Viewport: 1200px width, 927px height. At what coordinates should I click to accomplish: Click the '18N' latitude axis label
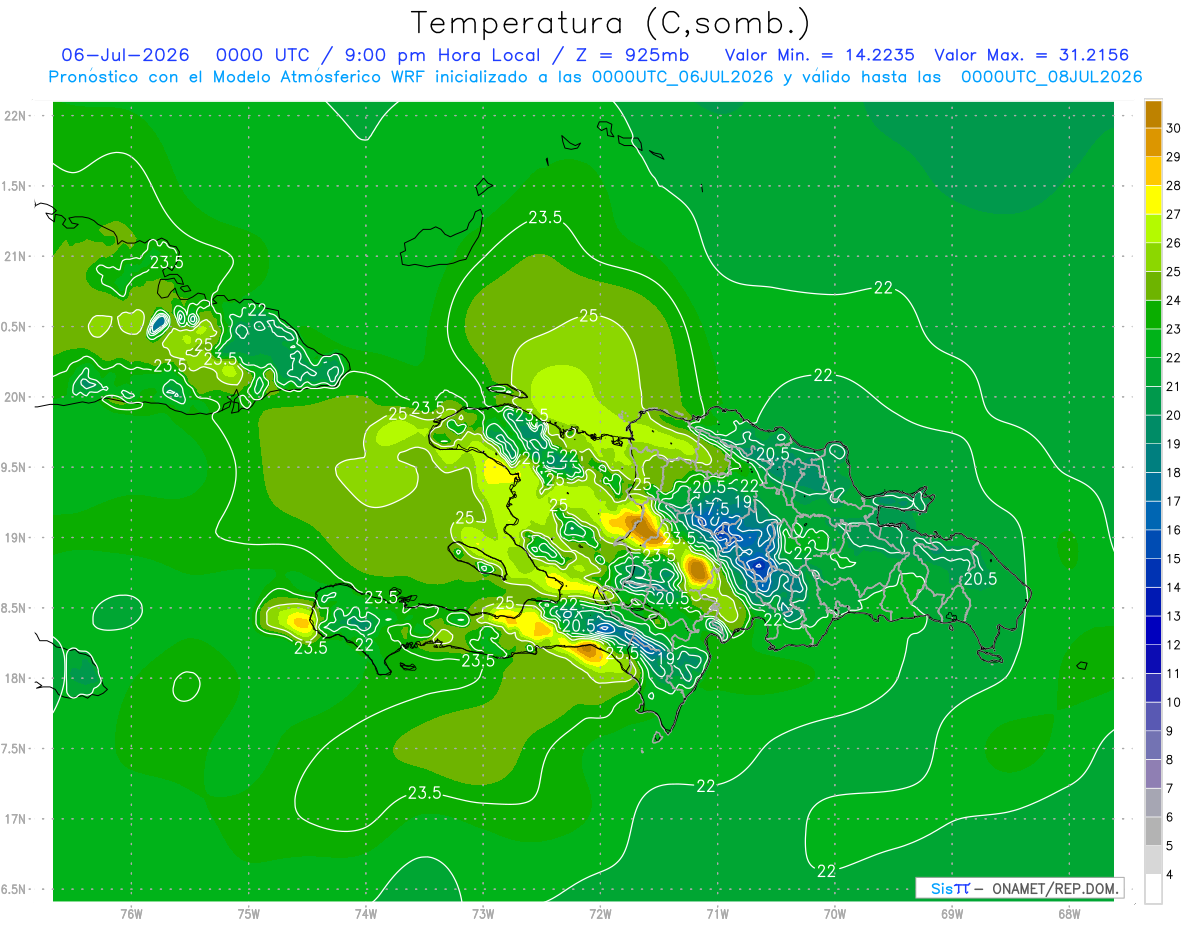[x=16, y=678]
